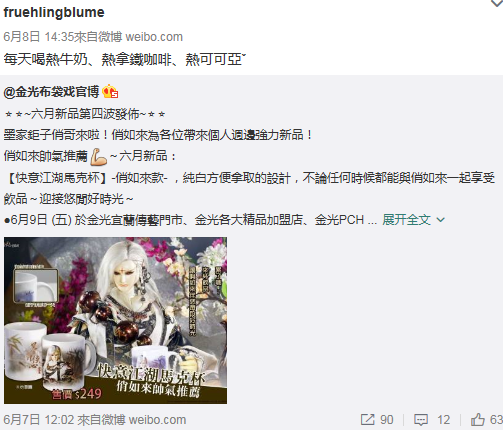The height and width of the screenshot is (430, 503).
Task: Open the mug promotional image thumbnail
Action: point(115,320)
